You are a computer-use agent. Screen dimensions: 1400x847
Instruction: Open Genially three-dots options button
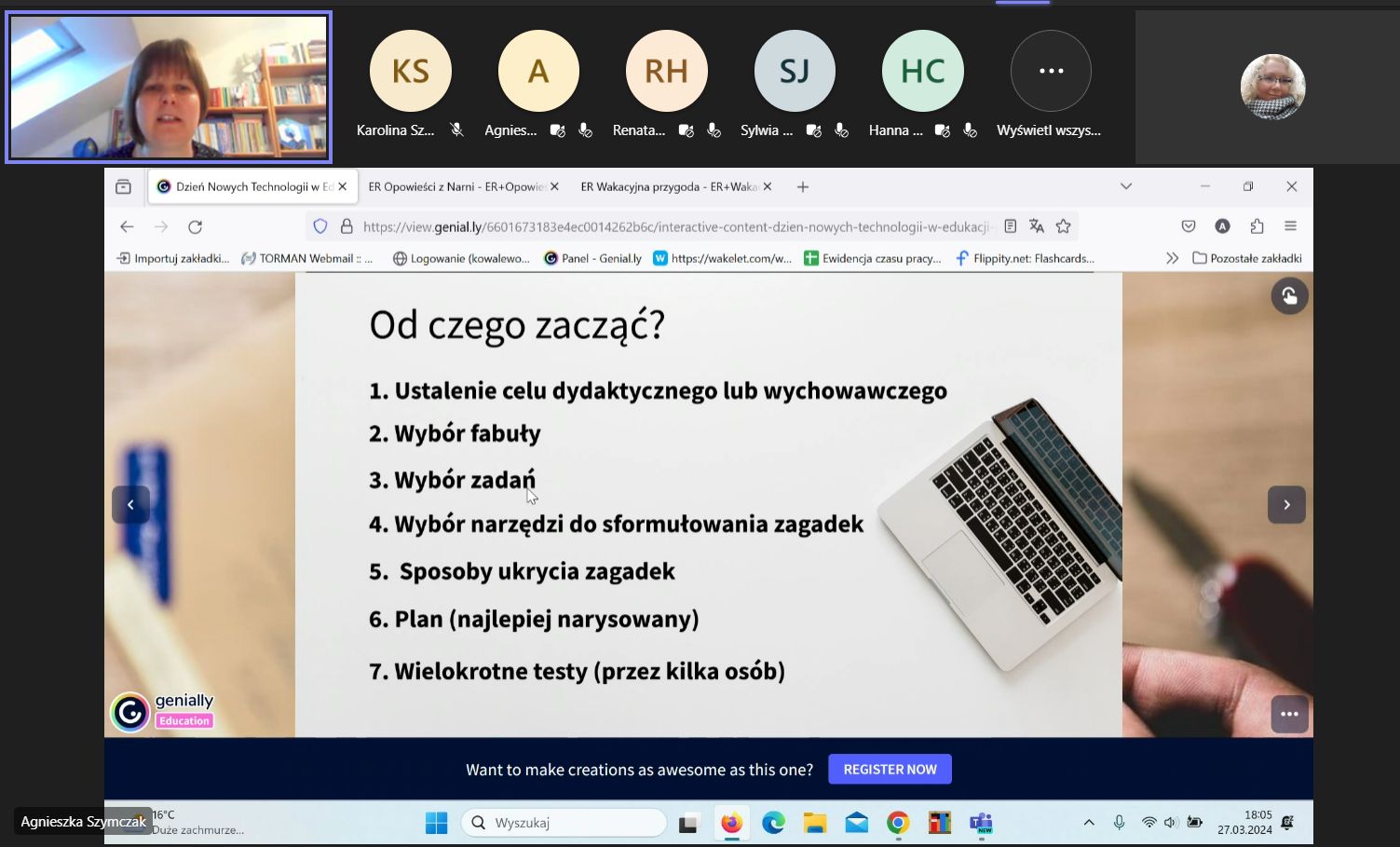[x=1289, y=715]
